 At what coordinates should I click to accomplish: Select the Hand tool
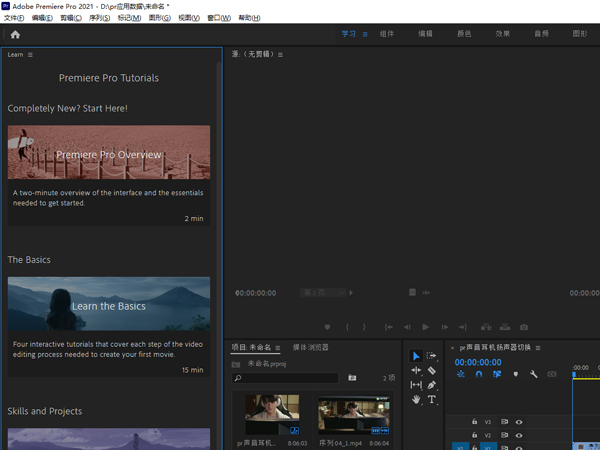[416, 399]
